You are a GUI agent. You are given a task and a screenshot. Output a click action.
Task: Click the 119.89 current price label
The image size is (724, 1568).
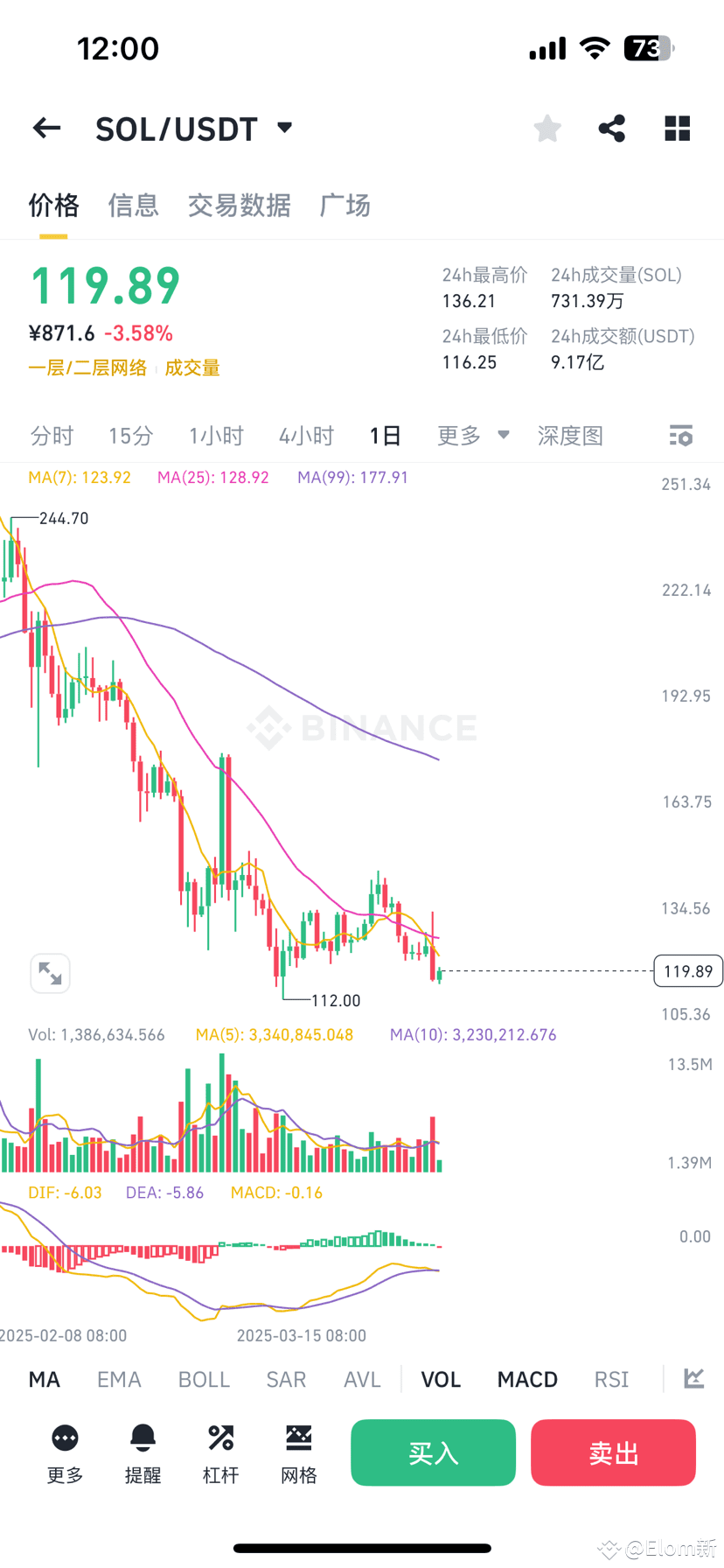tap(687, 971)
